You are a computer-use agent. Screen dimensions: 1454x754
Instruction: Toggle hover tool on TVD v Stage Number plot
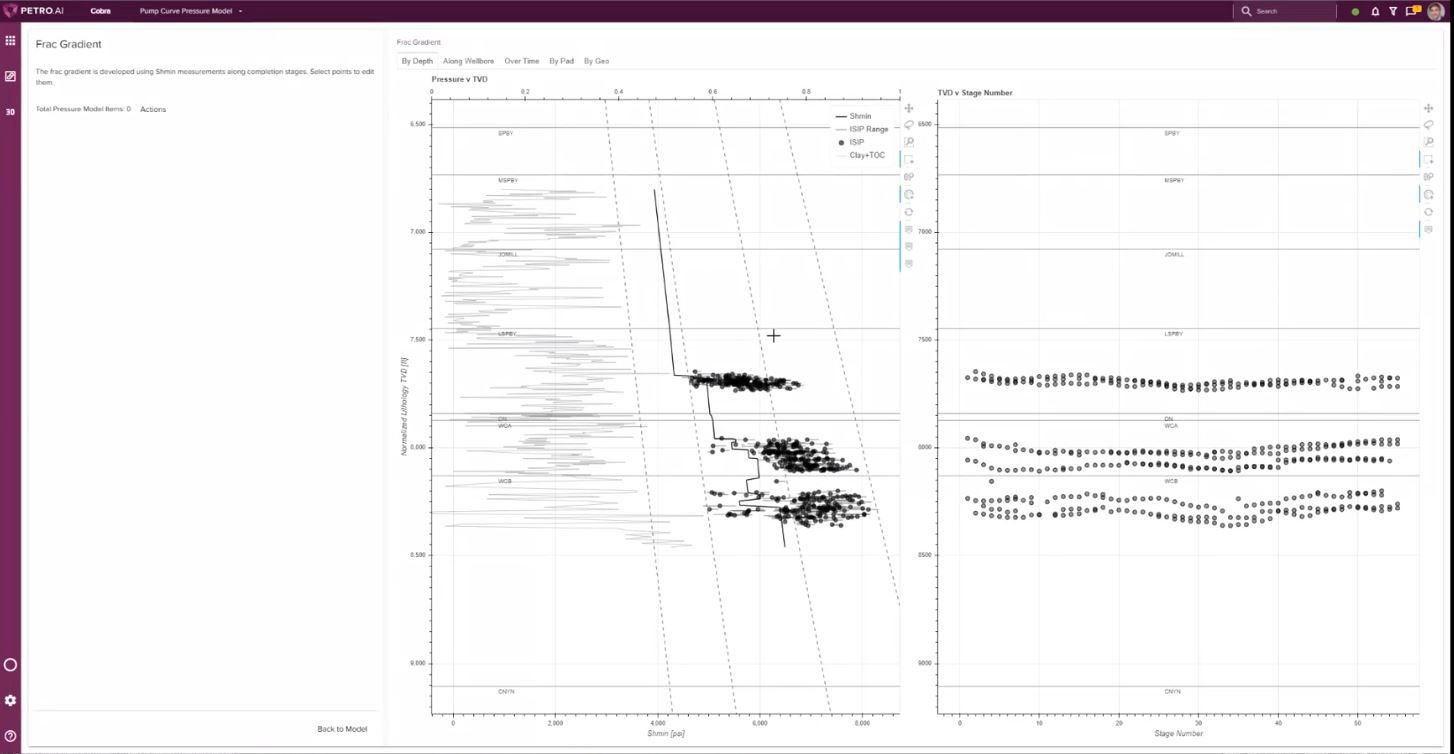[x=1428, y=229]
